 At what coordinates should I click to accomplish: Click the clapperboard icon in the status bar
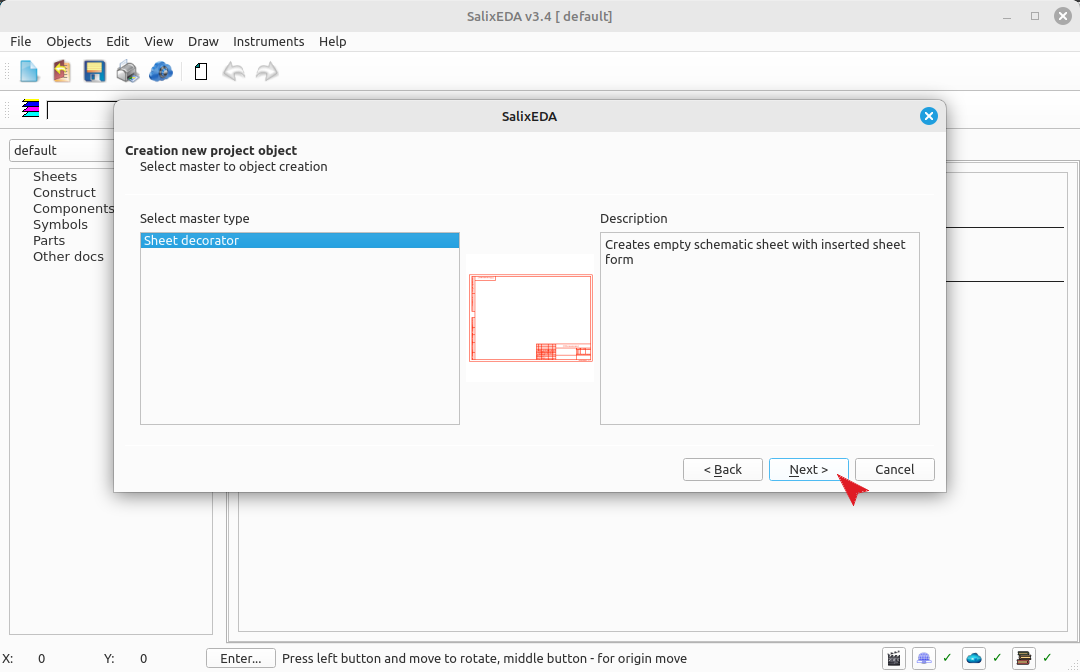(x=894, y=659)
